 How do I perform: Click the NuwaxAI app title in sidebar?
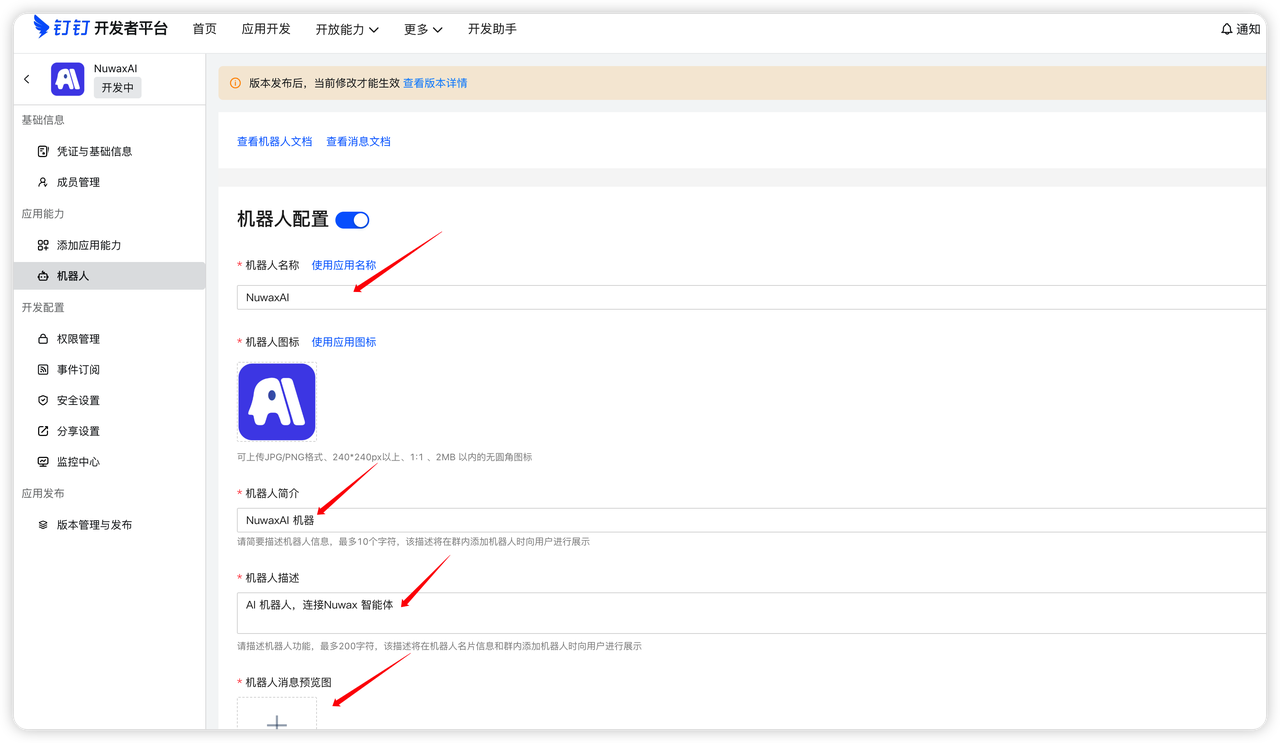pos(116,68)
